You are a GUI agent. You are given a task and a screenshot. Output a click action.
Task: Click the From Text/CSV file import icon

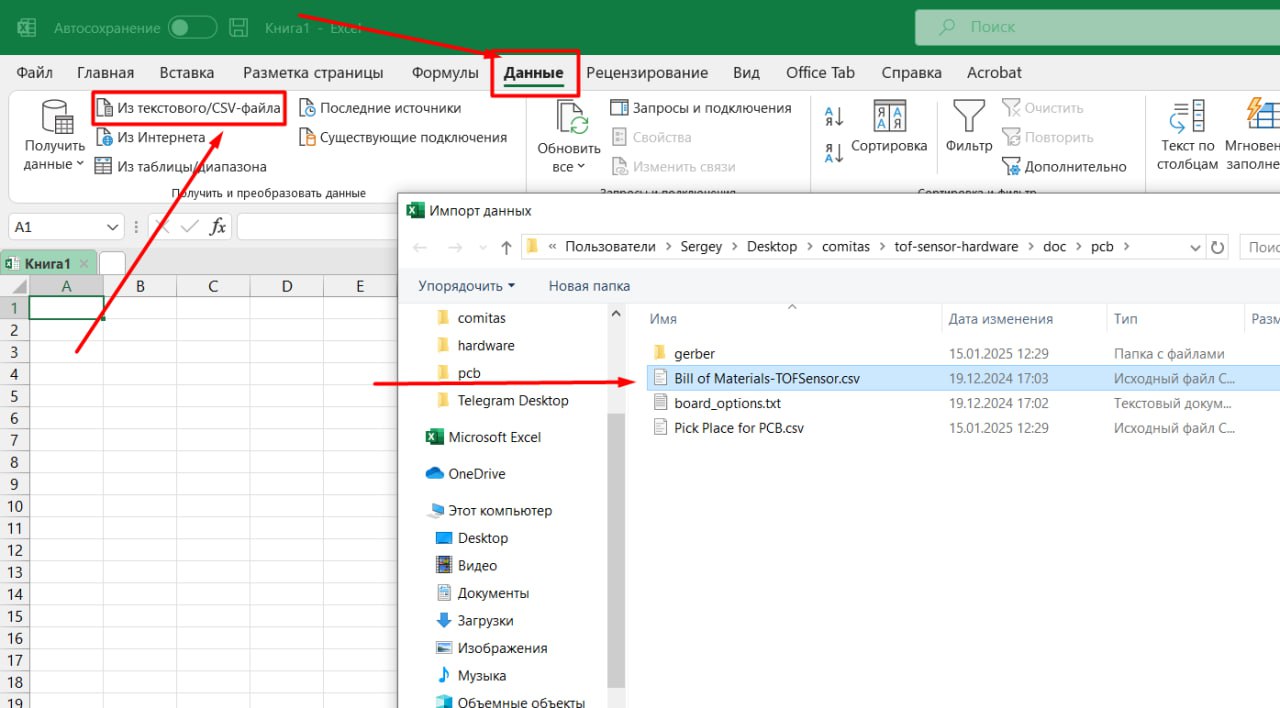(x=104, y=108)
